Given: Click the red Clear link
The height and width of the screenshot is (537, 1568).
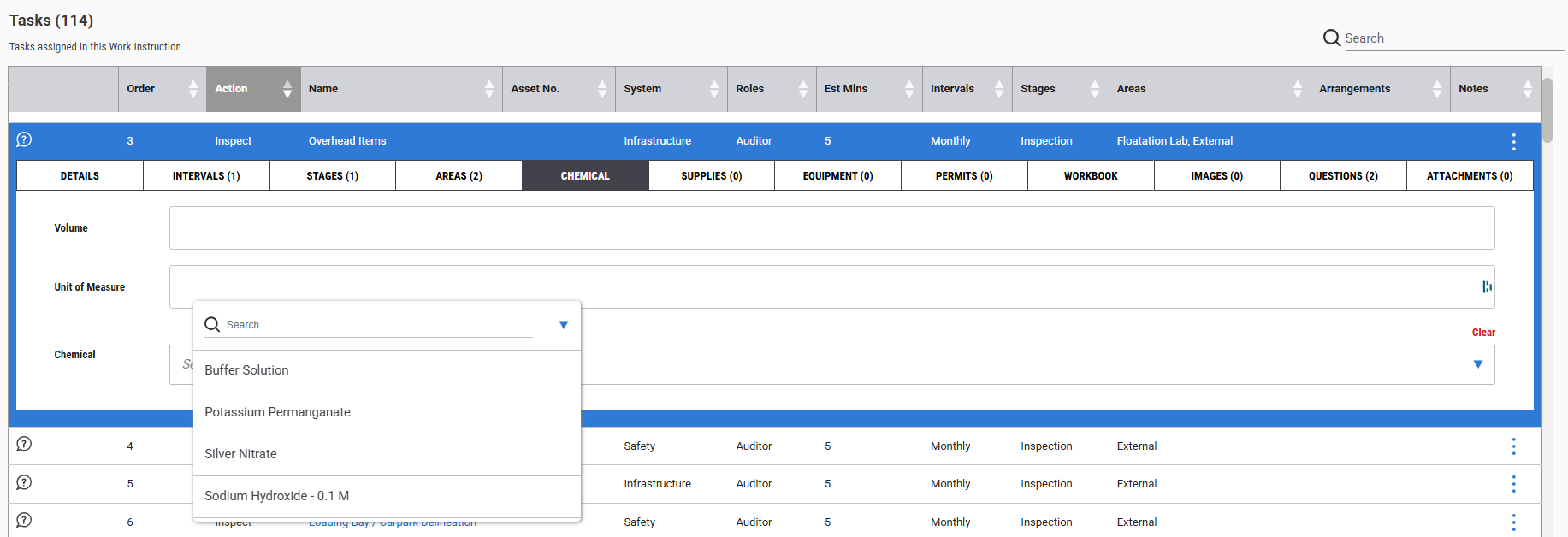Looking at the screenshot, I should pos(1482,333).
